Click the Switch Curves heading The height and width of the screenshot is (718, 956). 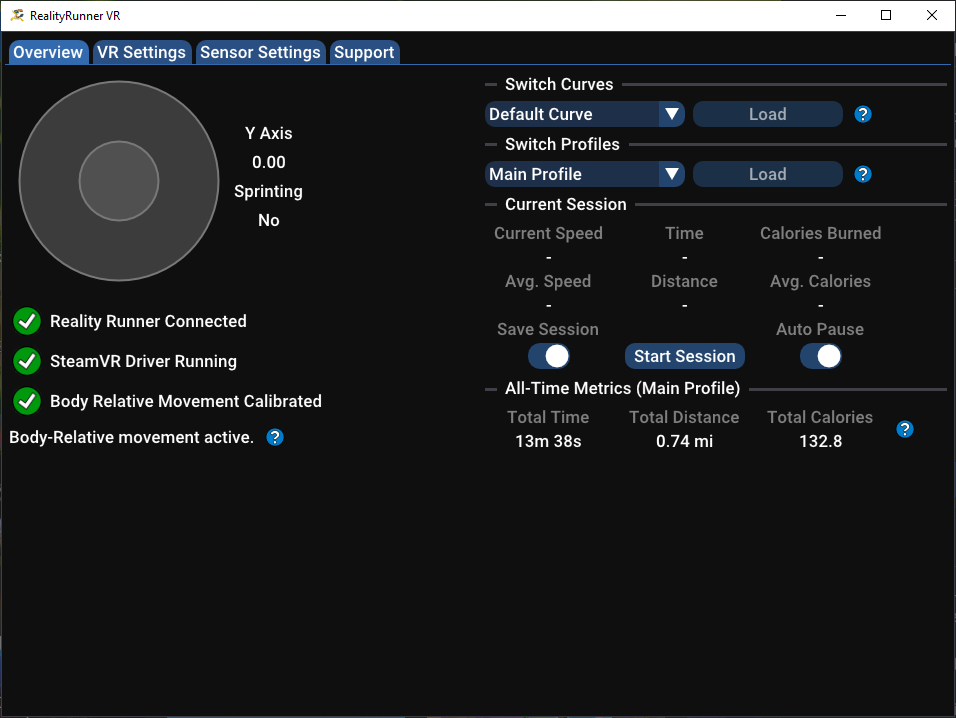click(559, 84)
